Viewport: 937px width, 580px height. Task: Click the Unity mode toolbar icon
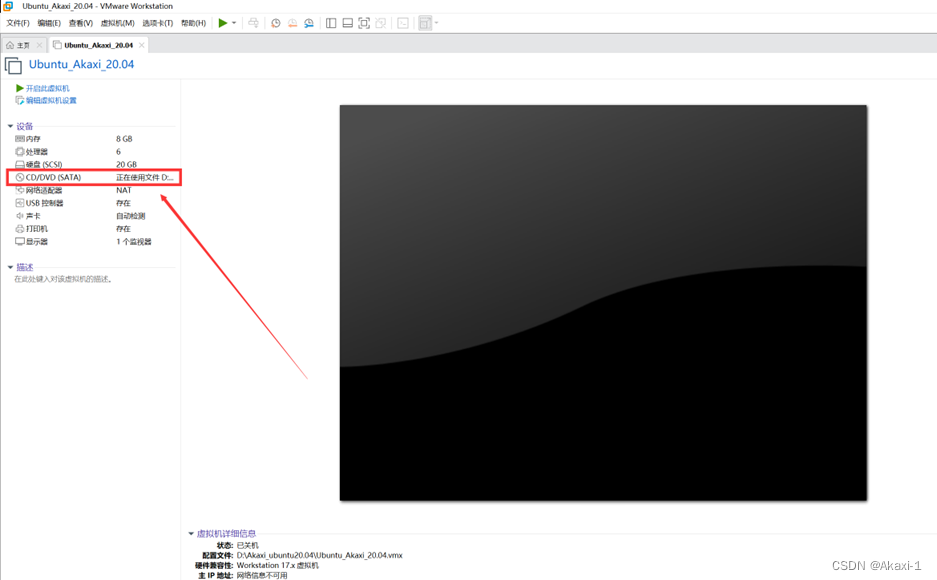pyautogui.click(x=381, y=23)
